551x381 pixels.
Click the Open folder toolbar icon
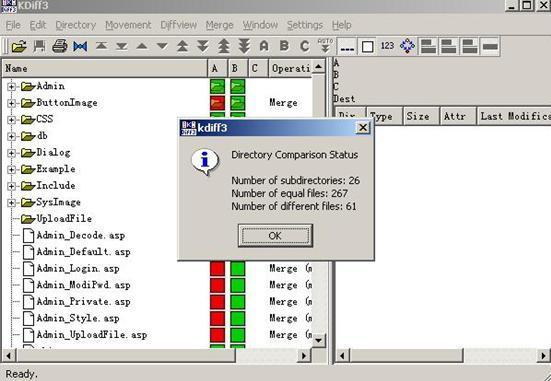coord(19,46)
